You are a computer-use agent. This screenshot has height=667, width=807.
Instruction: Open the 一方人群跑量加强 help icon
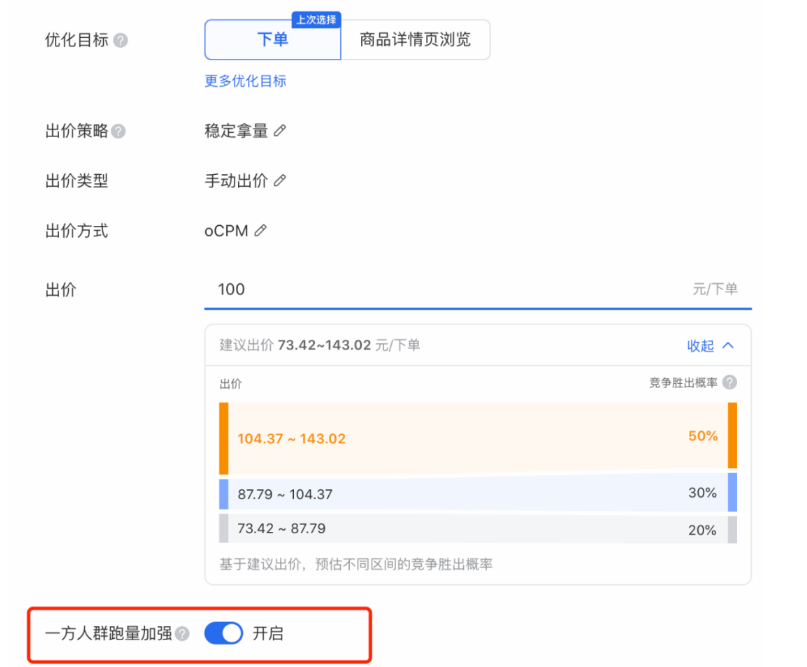pos(182,633)
